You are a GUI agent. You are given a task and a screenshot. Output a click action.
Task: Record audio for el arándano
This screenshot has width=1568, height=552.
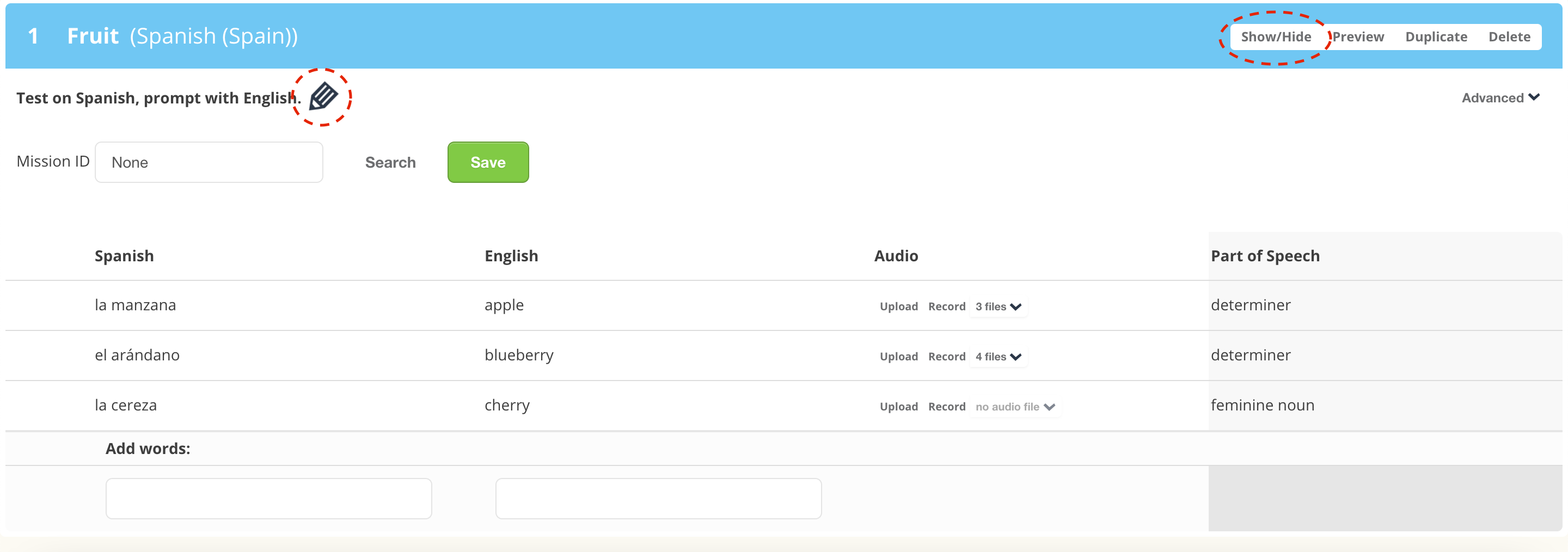pyautogui.click(x=946, y=357)
